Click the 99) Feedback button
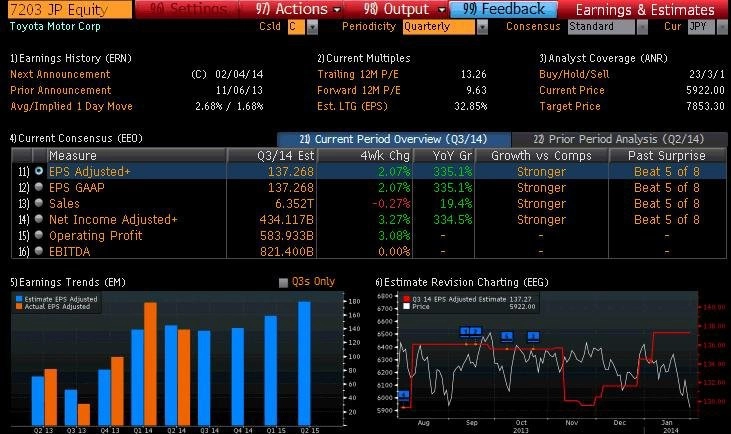This screenshot has height=434, width=731. click(504, 9)
